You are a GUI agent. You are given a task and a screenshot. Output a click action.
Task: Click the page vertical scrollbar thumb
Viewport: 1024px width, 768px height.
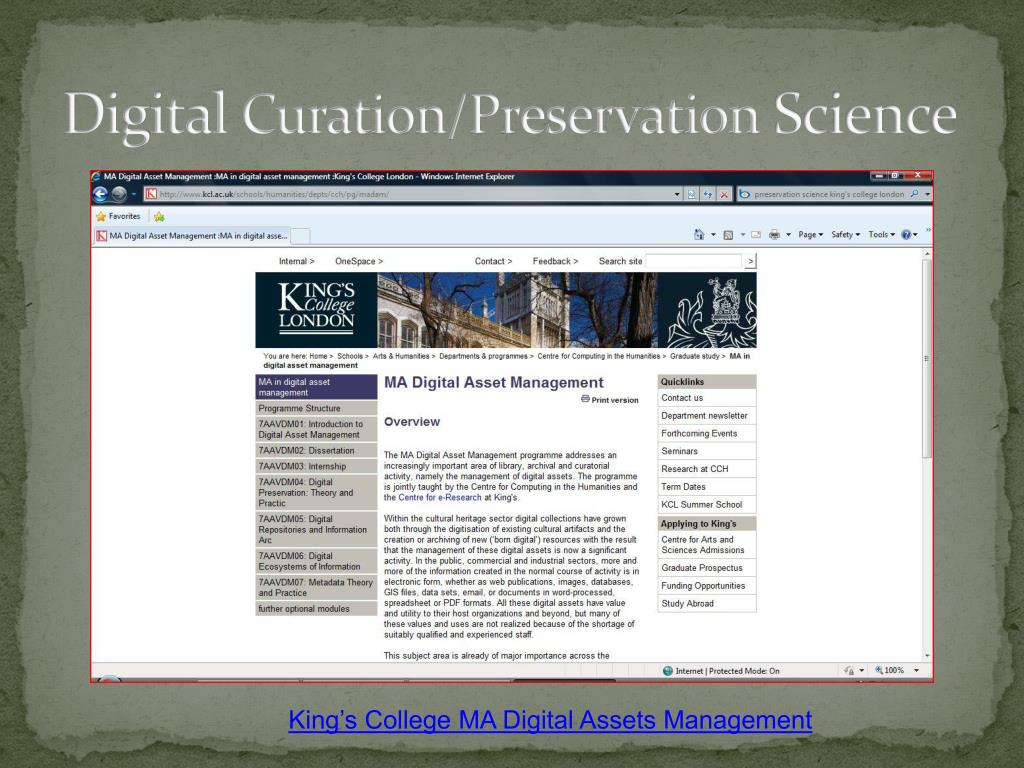[x=927, y=359]
